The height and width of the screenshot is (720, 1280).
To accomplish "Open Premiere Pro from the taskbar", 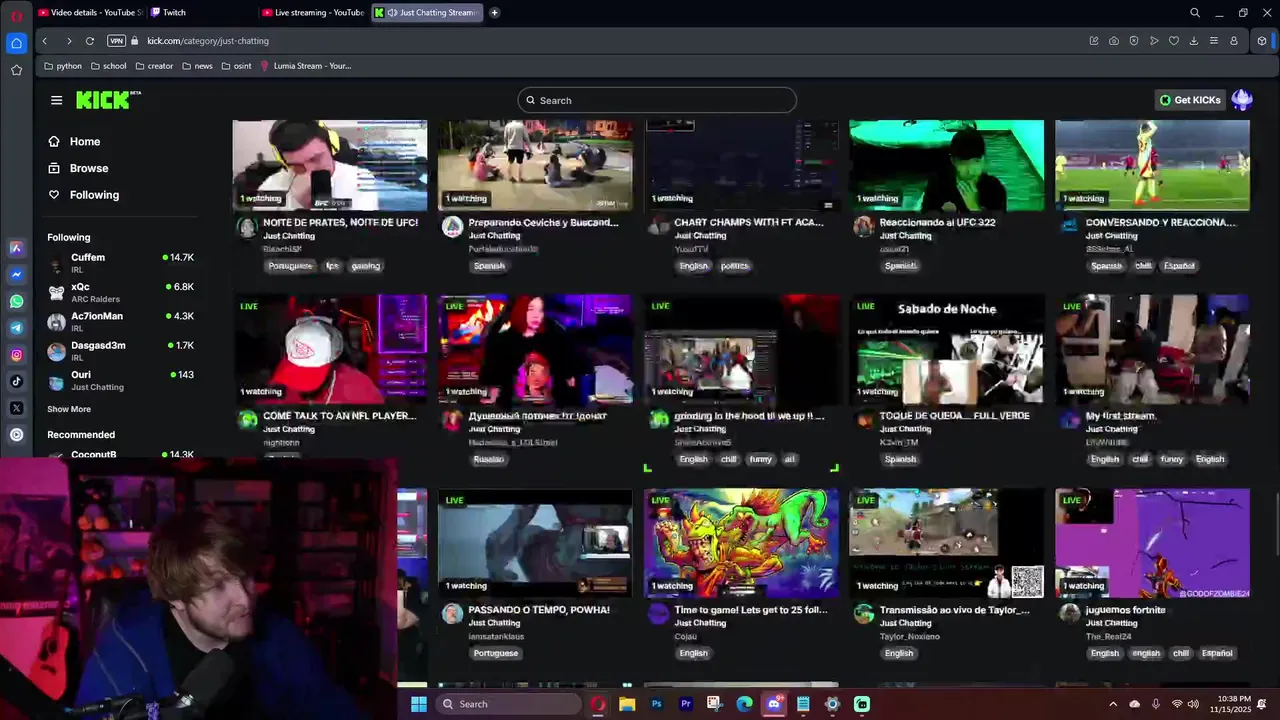I will (x=686, y=704).
